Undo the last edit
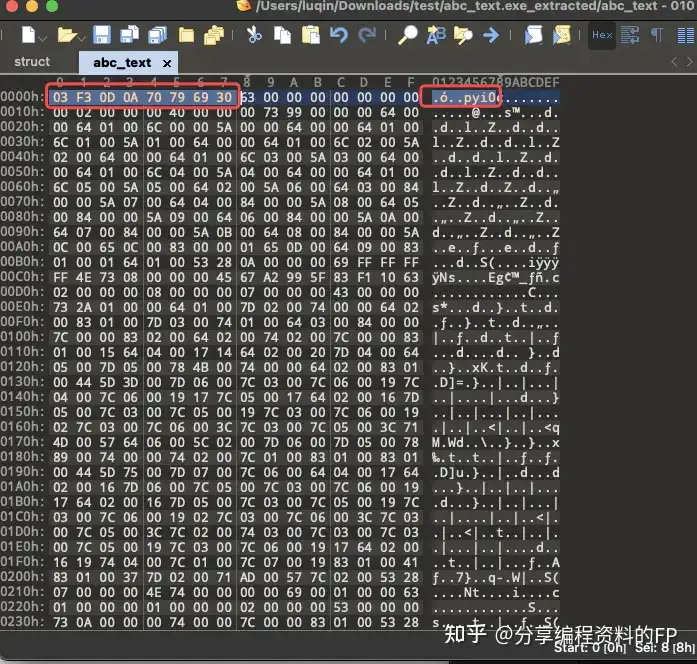 pyautogui.click(x=339, y=35)
